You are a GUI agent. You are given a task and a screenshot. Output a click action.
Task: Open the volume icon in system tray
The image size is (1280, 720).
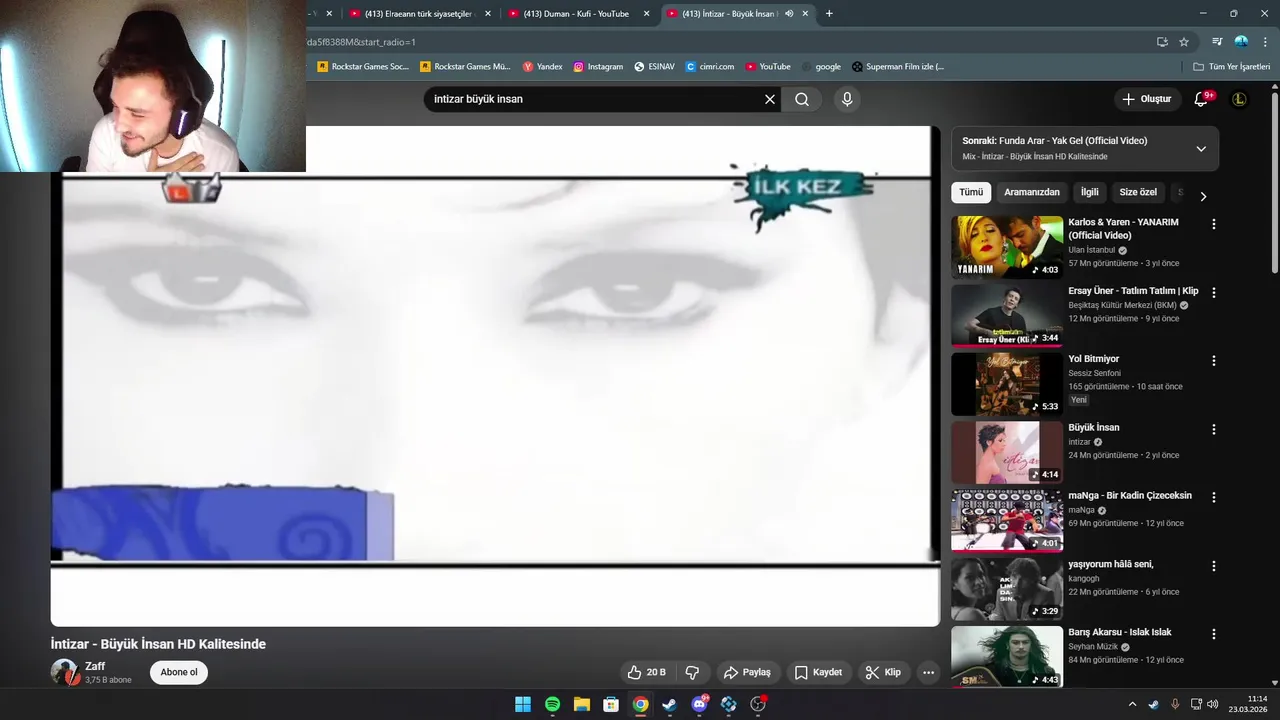pos(1213,704)
